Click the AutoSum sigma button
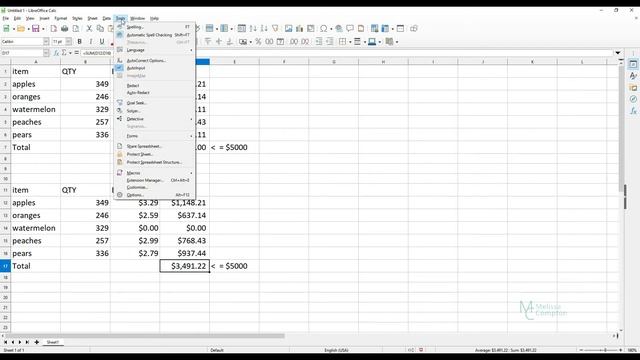 tap(64, 53)
